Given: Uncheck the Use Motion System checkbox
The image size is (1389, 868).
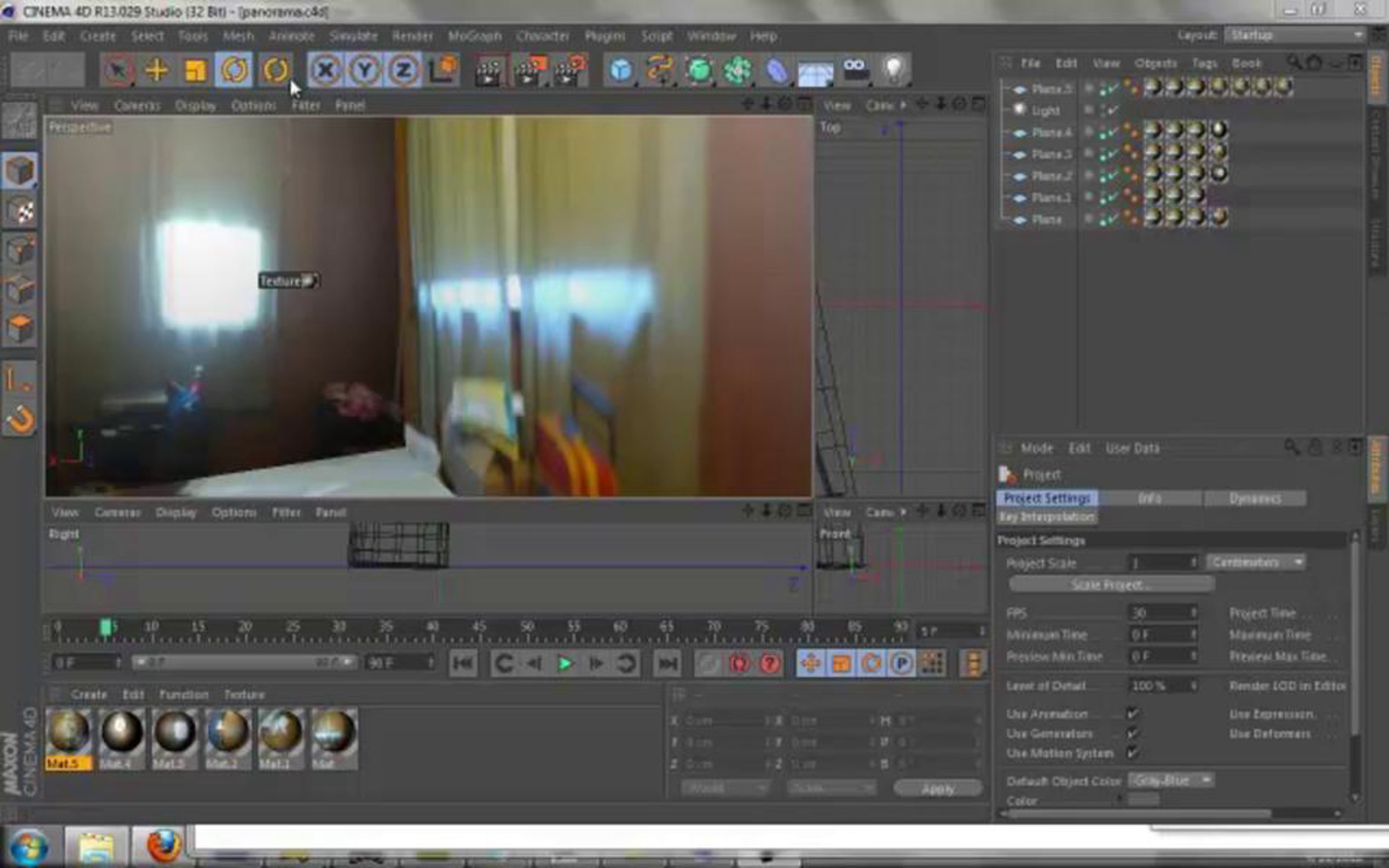Looking at the screenshot, I should pos(1133,753).
